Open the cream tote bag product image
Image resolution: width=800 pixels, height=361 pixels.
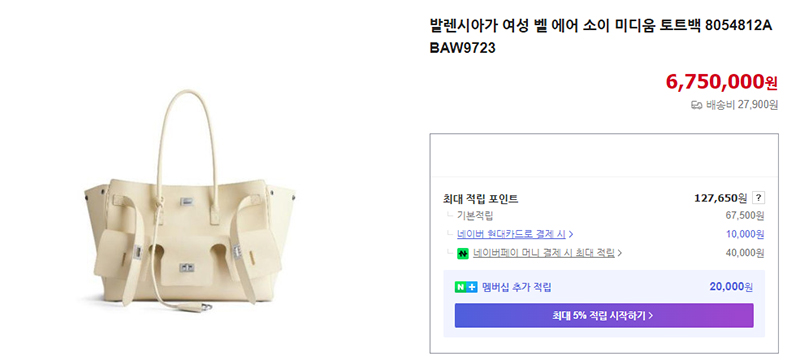(x=189, y=201)
